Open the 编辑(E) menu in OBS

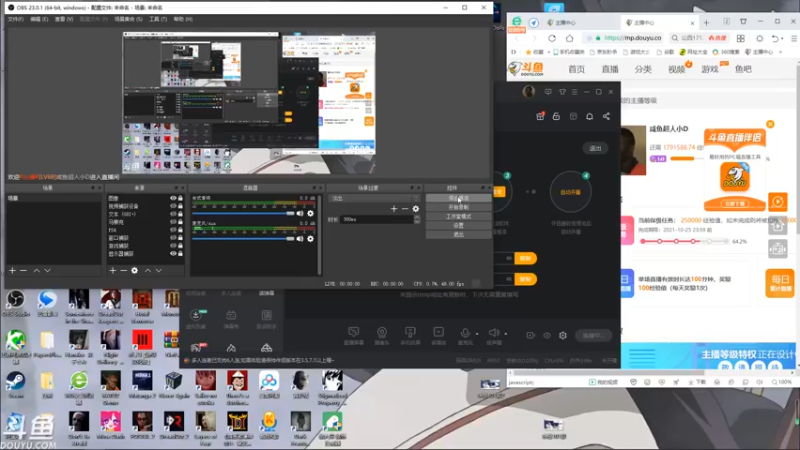39,19
